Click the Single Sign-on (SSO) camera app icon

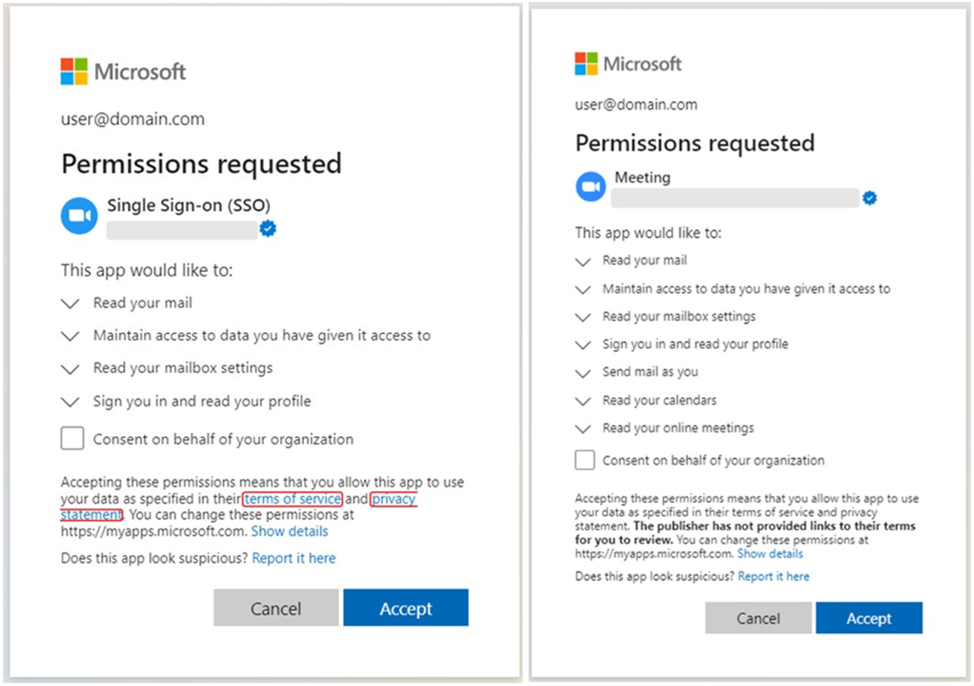coord(79,216)
